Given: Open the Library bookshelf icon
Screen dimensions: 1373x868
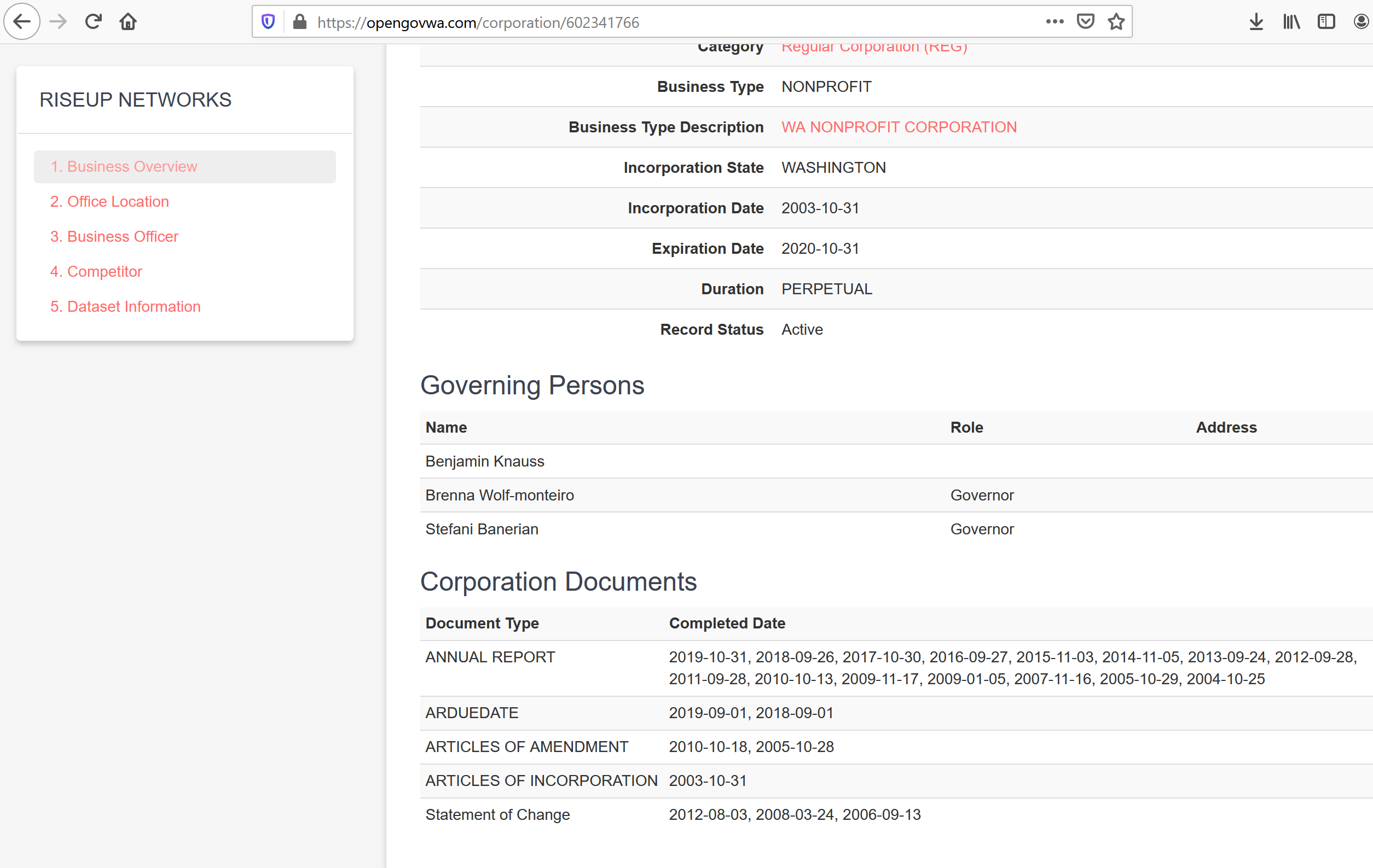Looking at the screenshot, I should coord(1291,22).
